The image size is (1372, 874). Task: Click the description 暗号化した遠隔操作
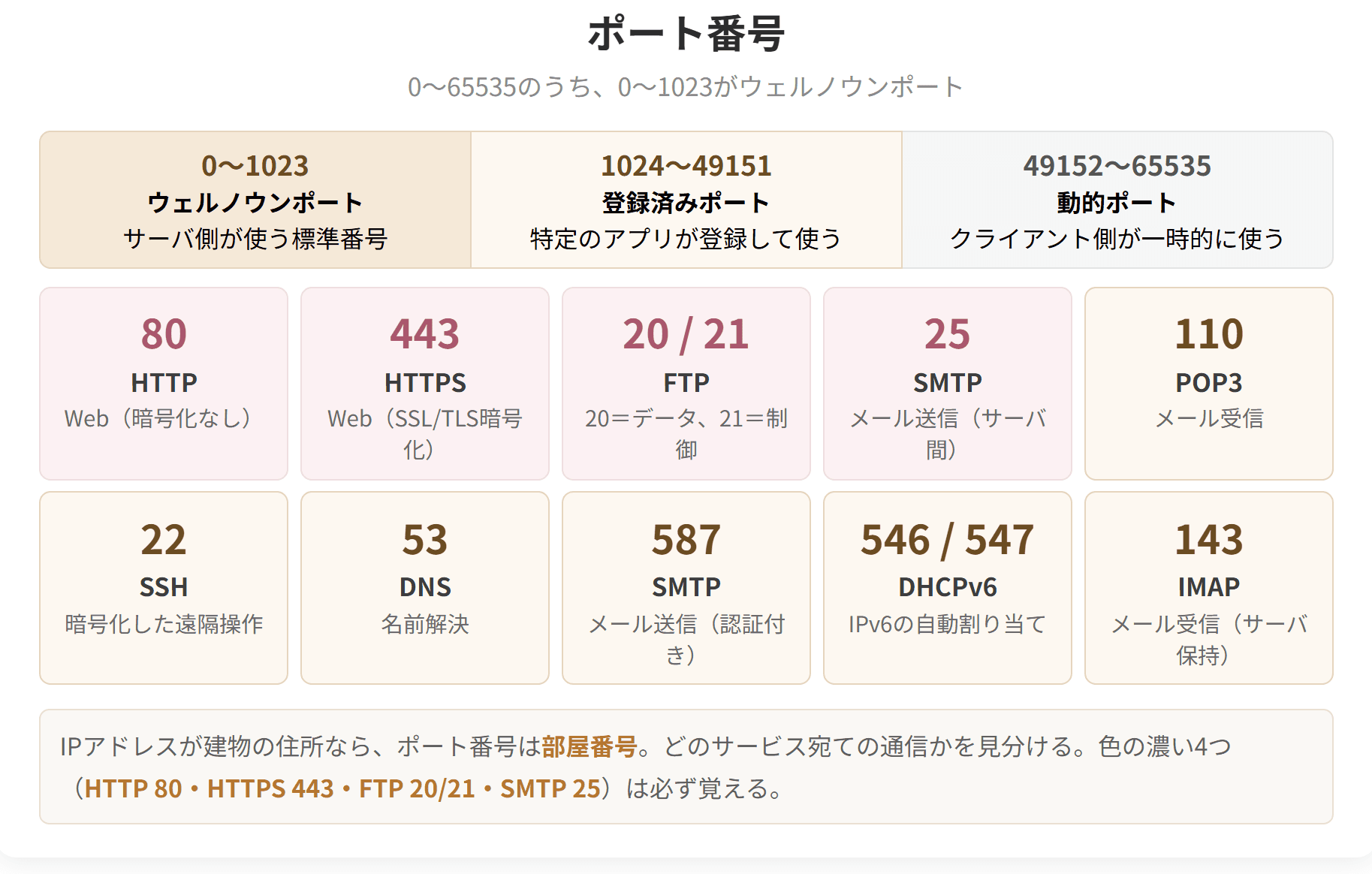point(164,624)
